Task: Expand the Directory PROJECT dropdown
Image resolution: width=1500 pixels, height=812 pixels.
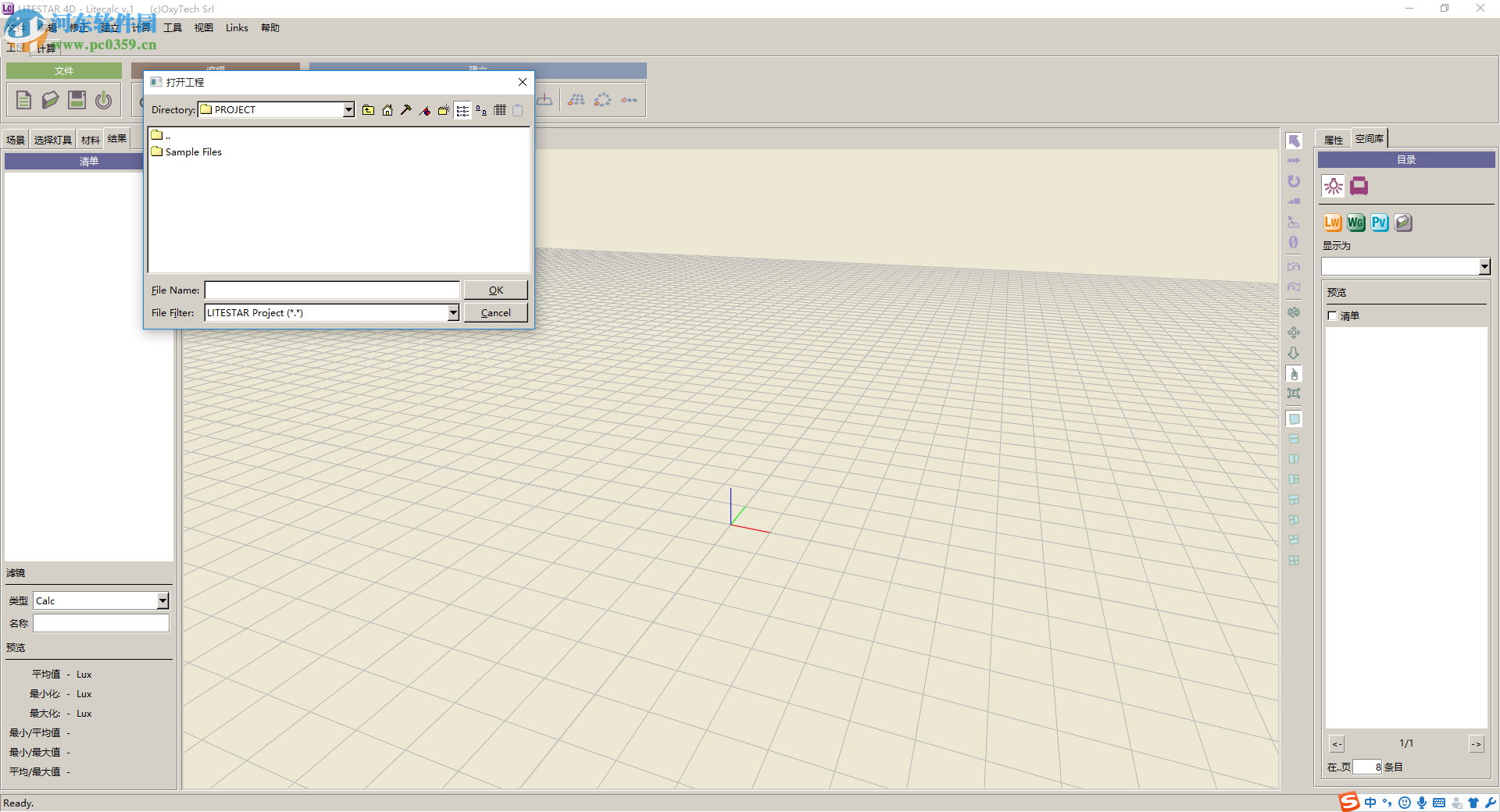Action: [348, 110]
